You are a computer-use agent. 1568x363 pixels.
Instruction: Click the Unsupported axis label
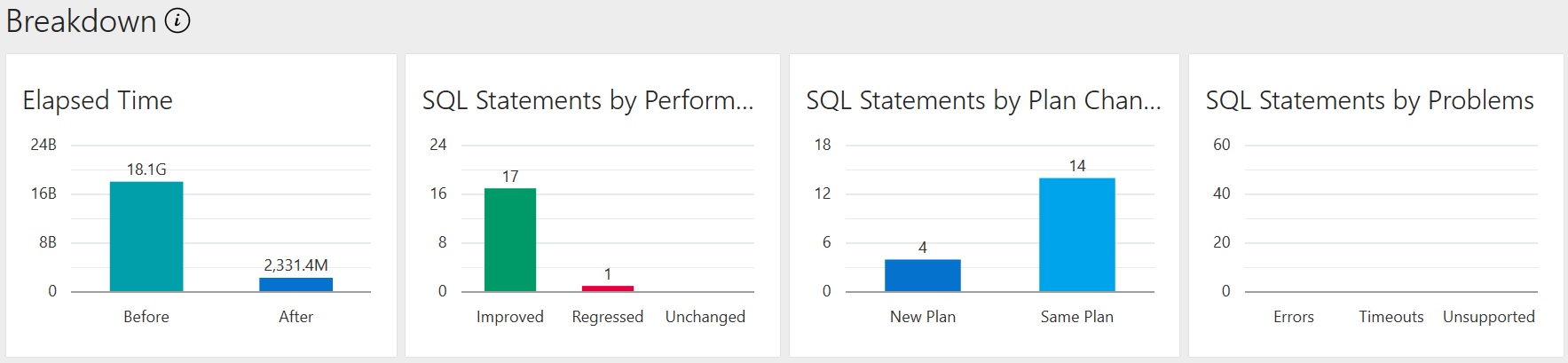pyautogui.click(x=1489, y=317)
